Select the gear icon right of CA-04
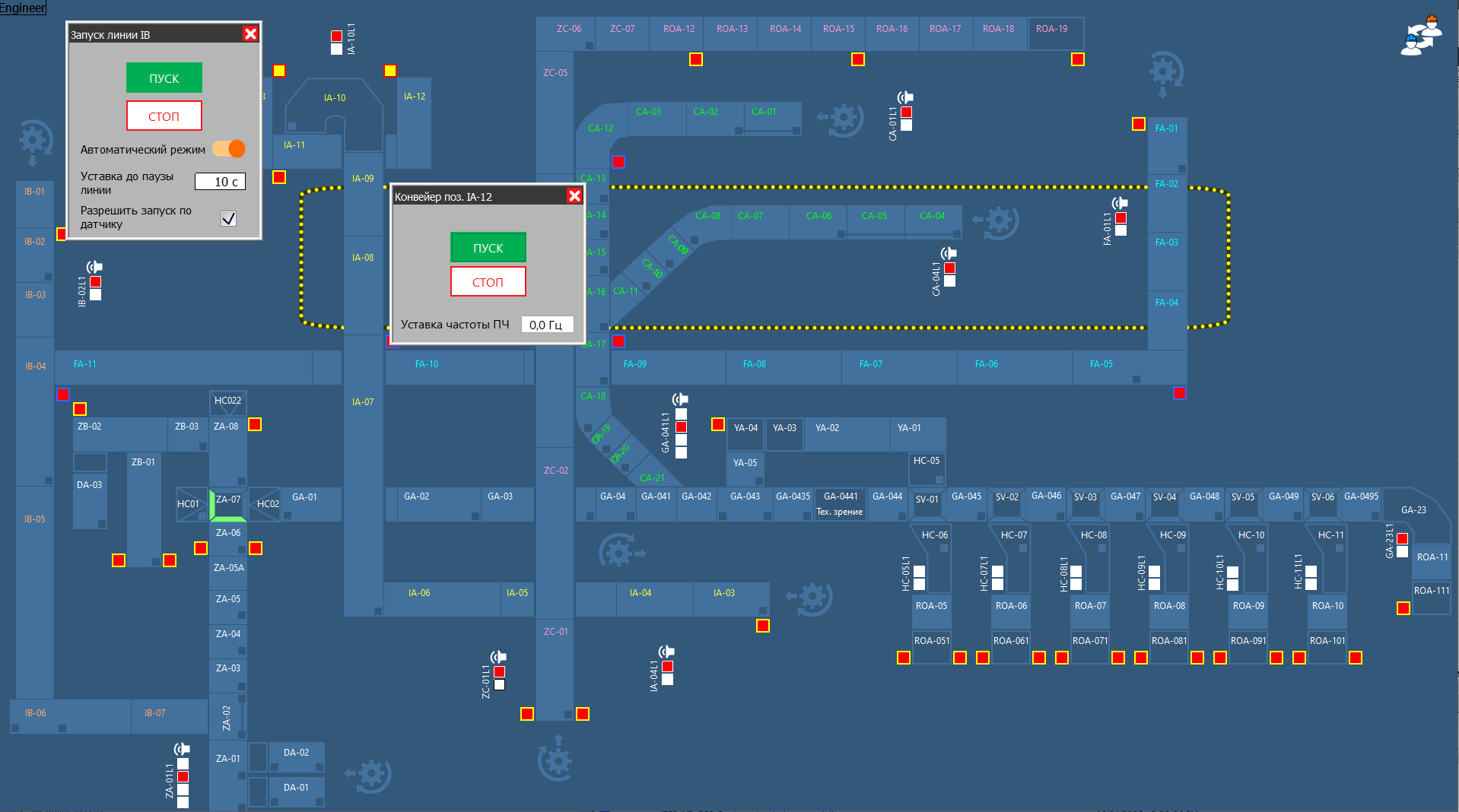The height and width of the screenshot is (812, 1459). tap(995, 221)
